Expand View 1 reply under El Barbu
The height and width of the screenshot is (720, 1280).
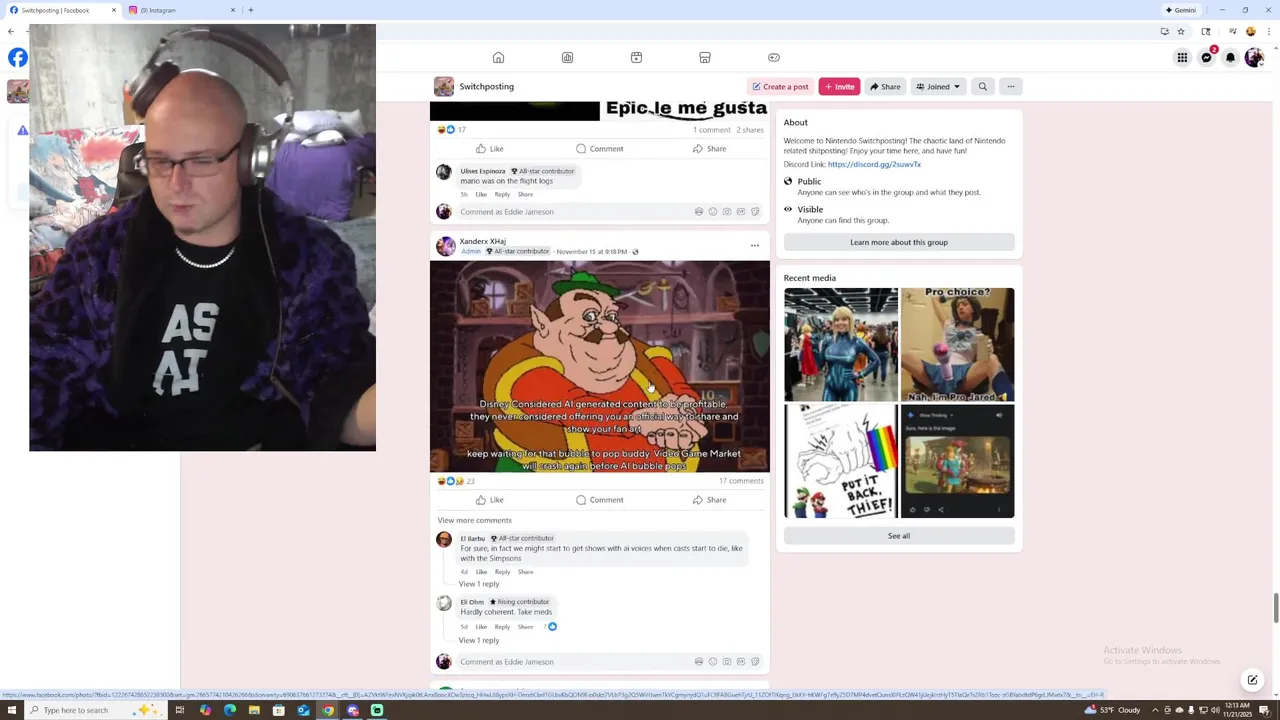[x=478, y=584]
